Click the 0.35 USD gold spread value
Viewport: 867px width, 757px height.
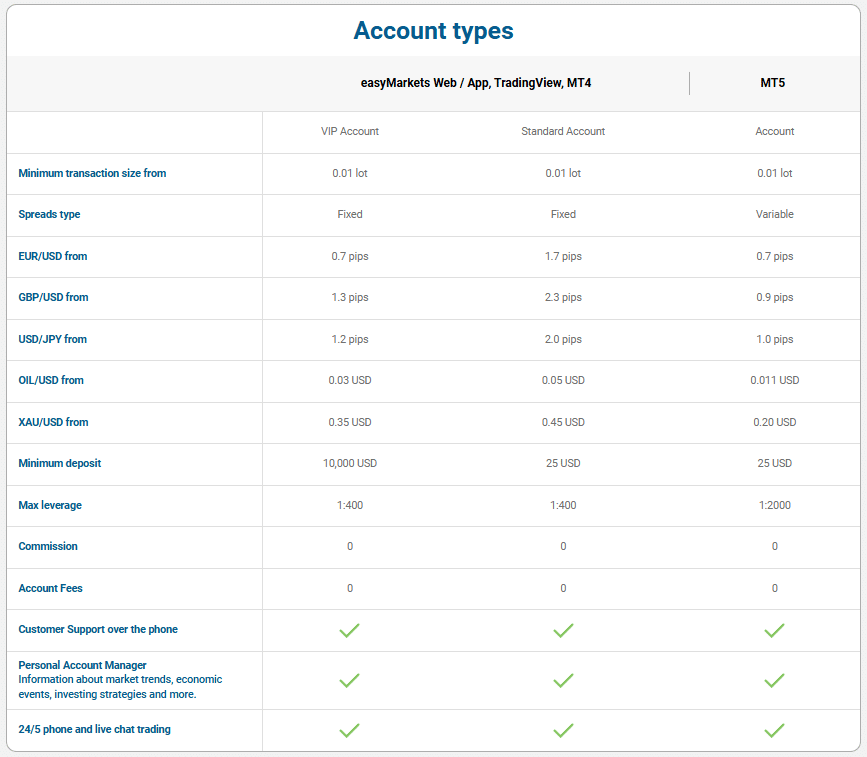pyautogui.click(x=350, y=422)
